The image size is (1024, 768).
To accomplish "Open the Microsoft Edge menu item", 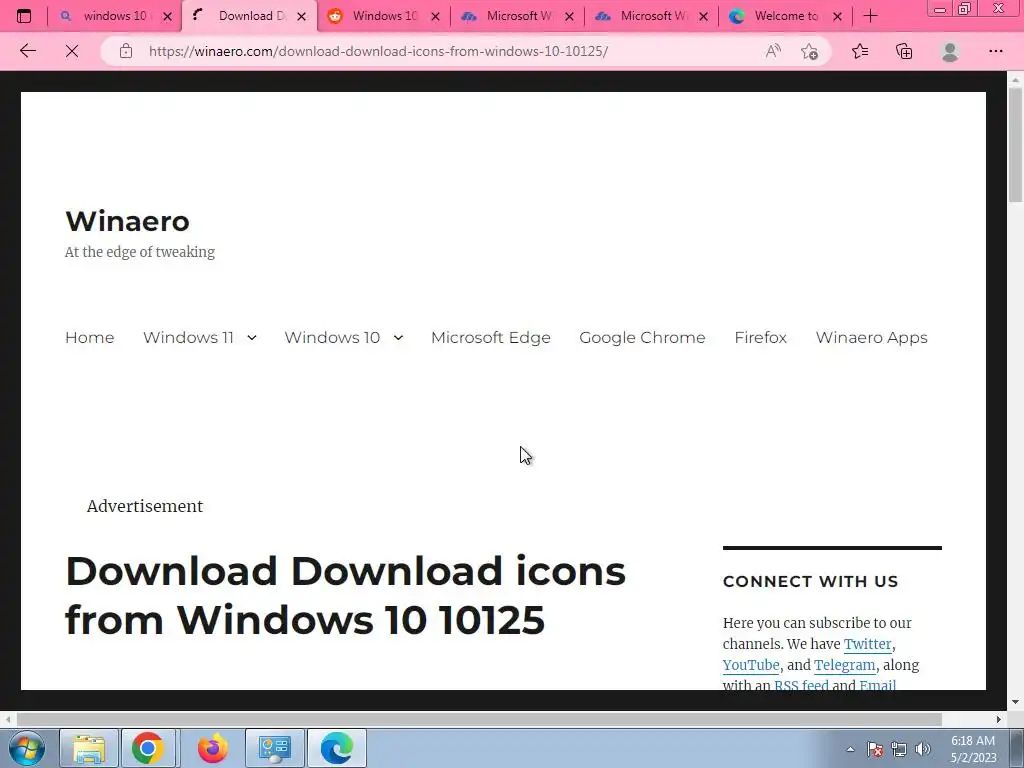I will [x=490, y=338].
